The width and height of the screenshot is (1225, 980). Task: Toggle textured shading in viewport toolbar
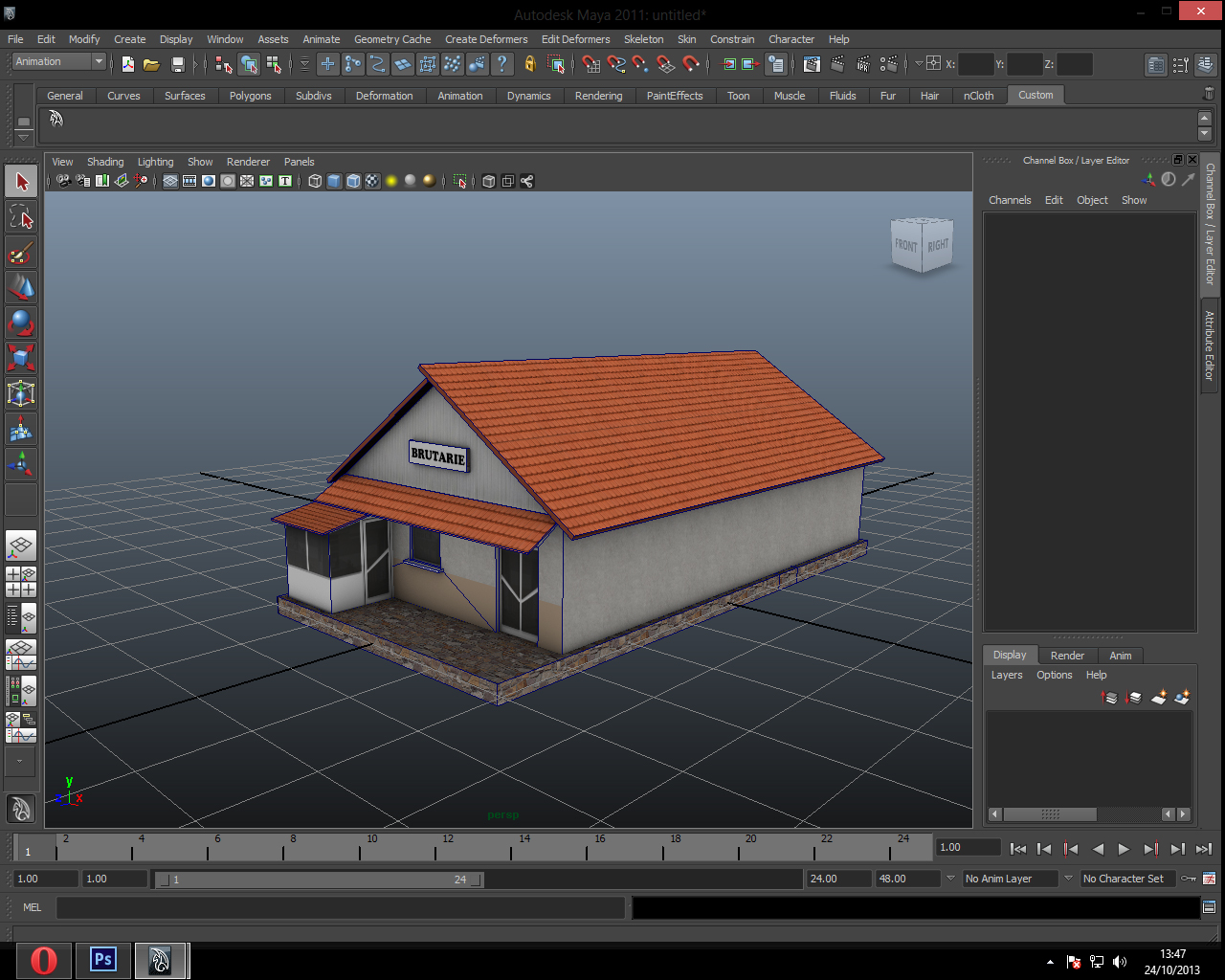pos(372,181)
